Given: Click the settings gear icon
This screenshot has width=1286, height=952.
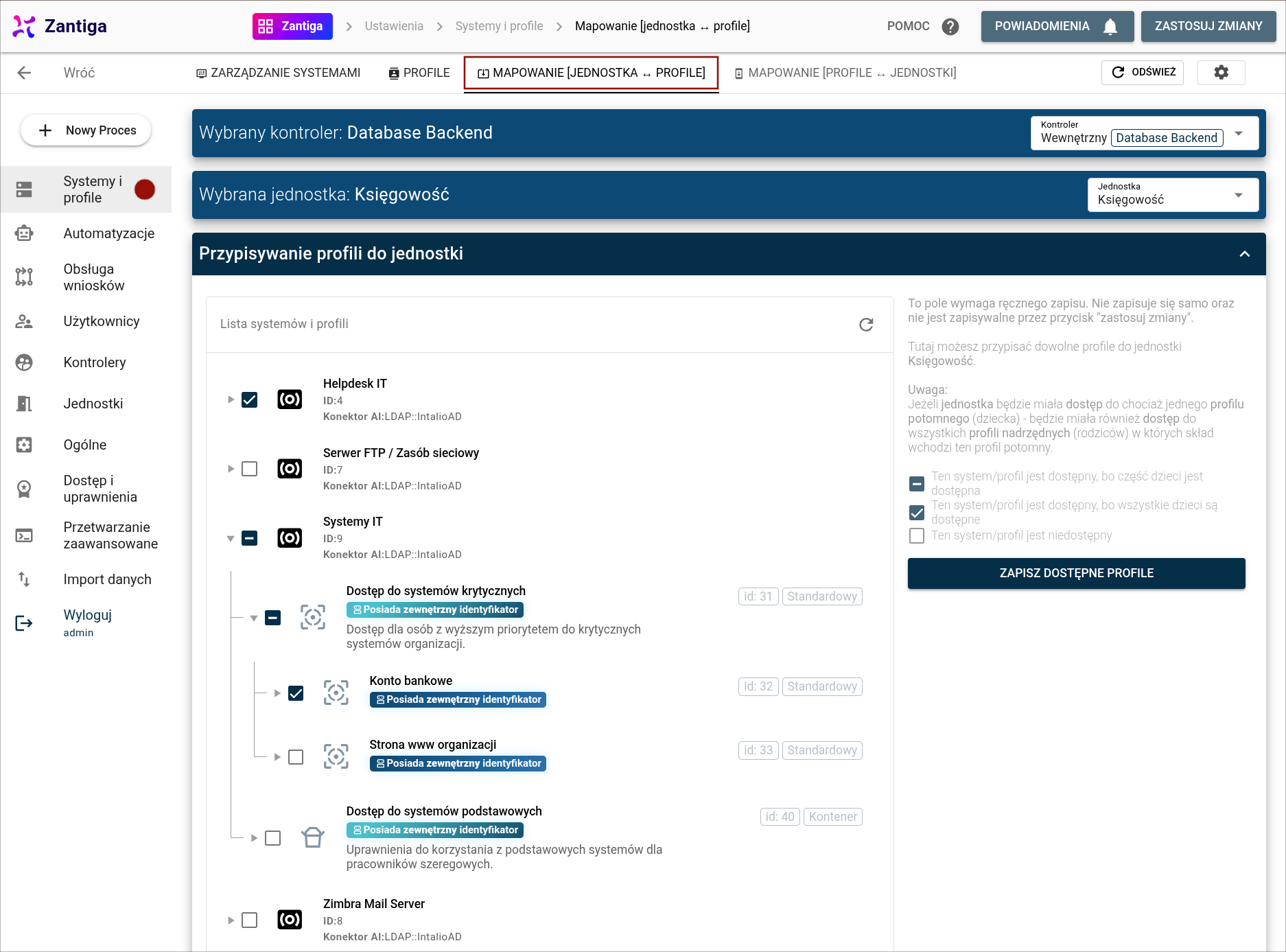Looking at the screenshot, I should tap(1221, 72).
